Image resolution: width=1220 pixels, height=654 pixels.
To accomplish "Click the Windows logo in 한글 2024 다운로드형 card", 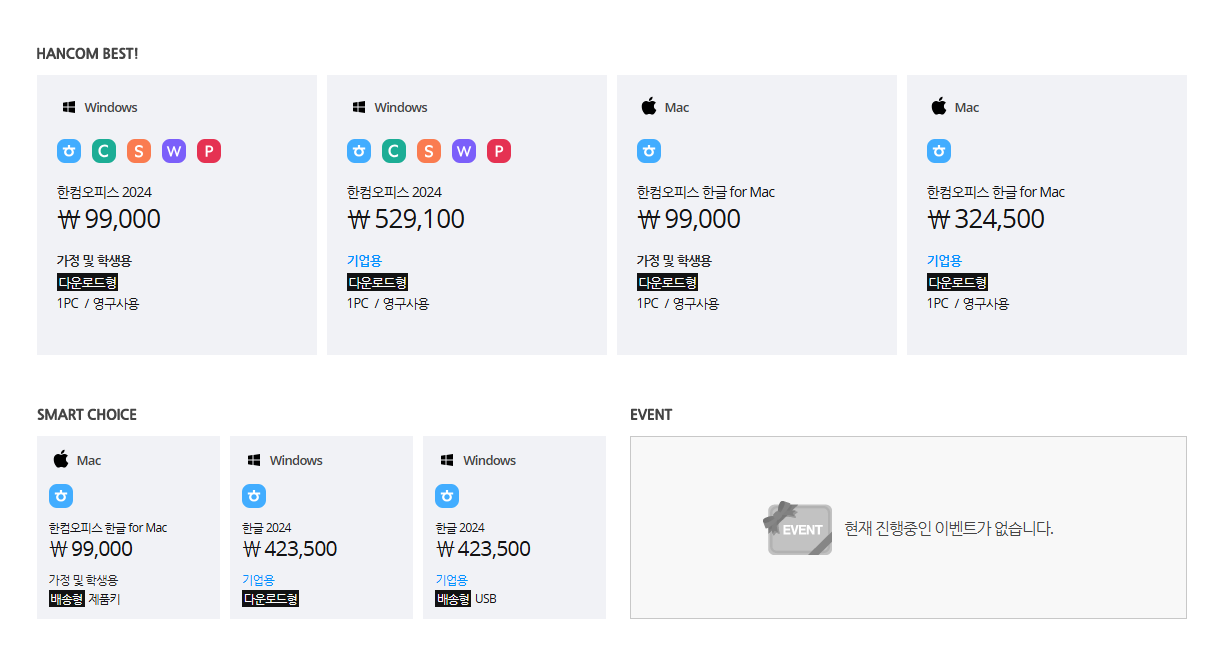I will (254, 460).
